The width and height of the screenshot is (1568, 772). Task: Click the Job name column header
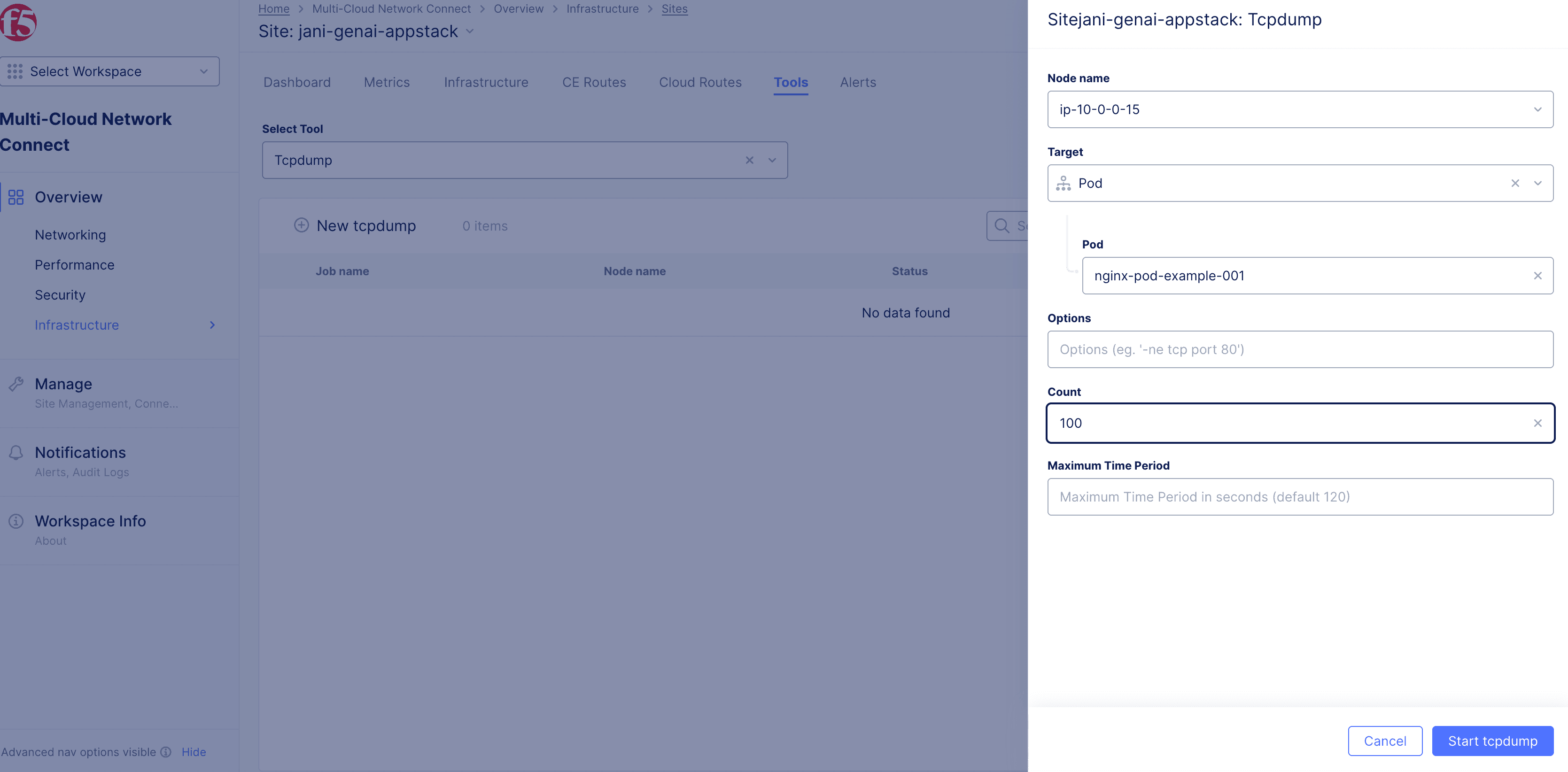tap(342, 271)
